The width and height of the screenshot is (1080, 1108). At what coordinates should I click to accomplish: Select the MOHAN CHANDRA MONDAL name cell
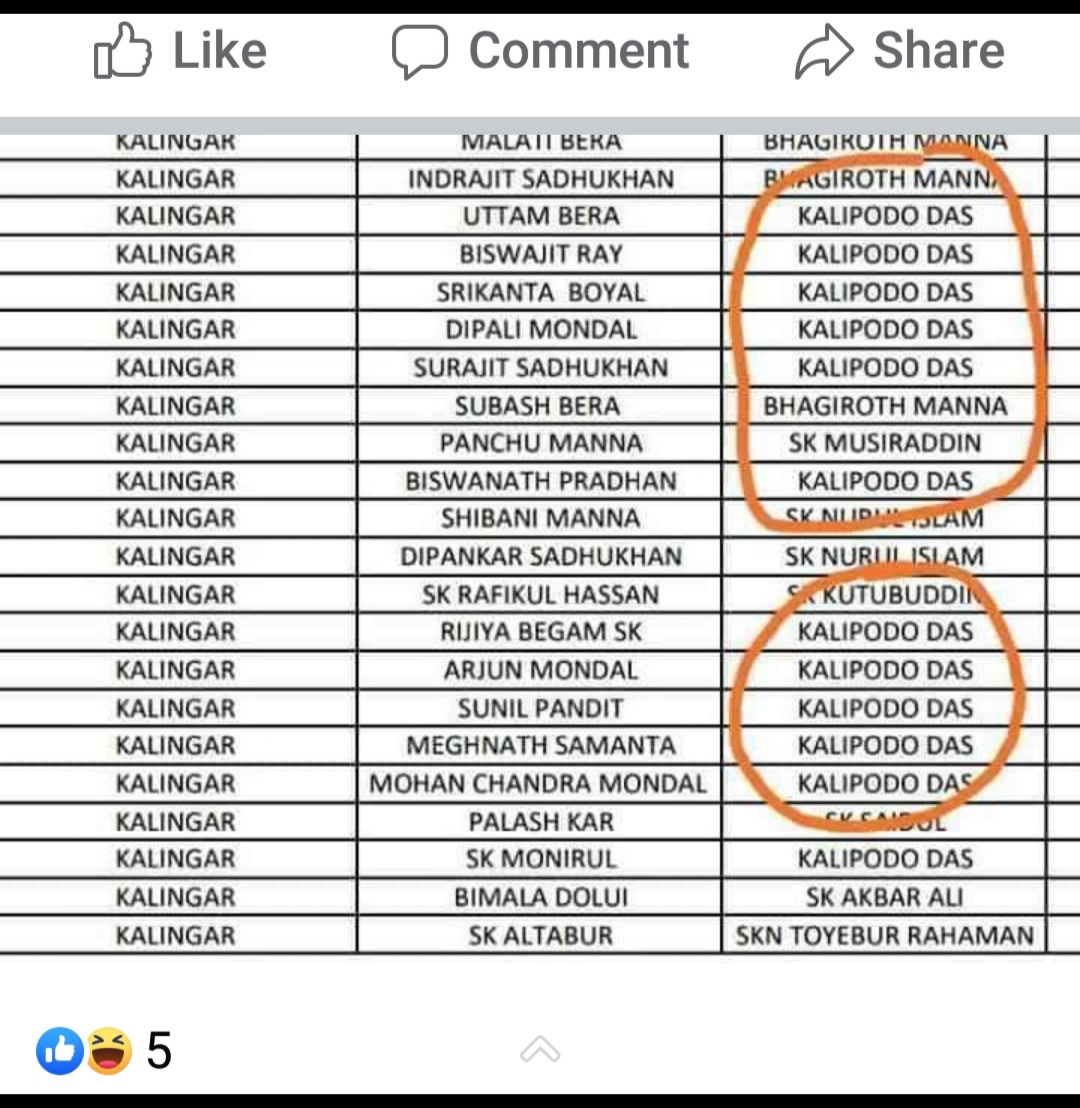point(539,783)
